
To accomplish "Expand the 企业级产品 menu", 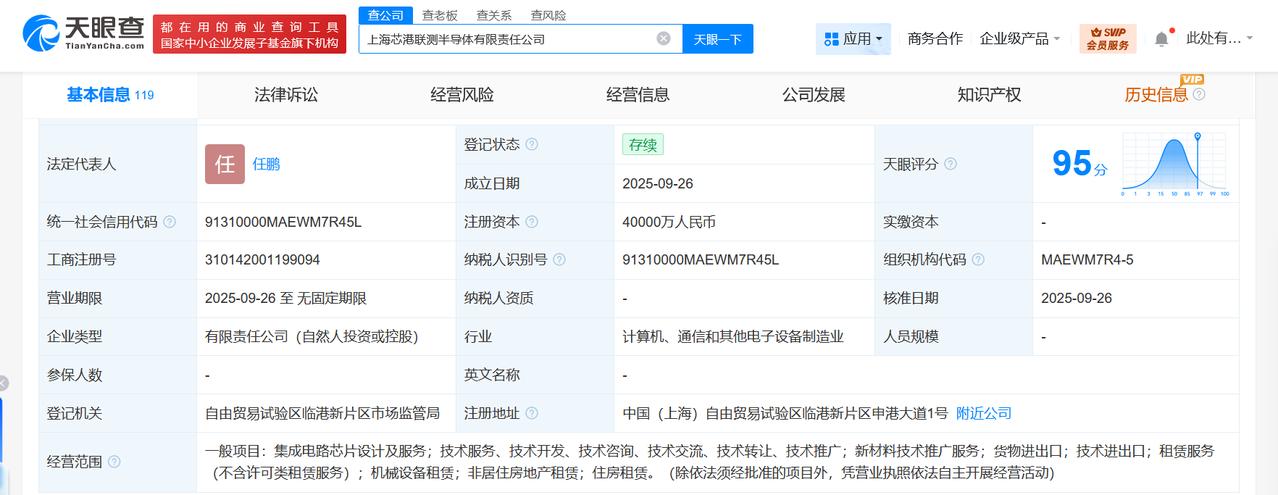I will (1020, 39).
